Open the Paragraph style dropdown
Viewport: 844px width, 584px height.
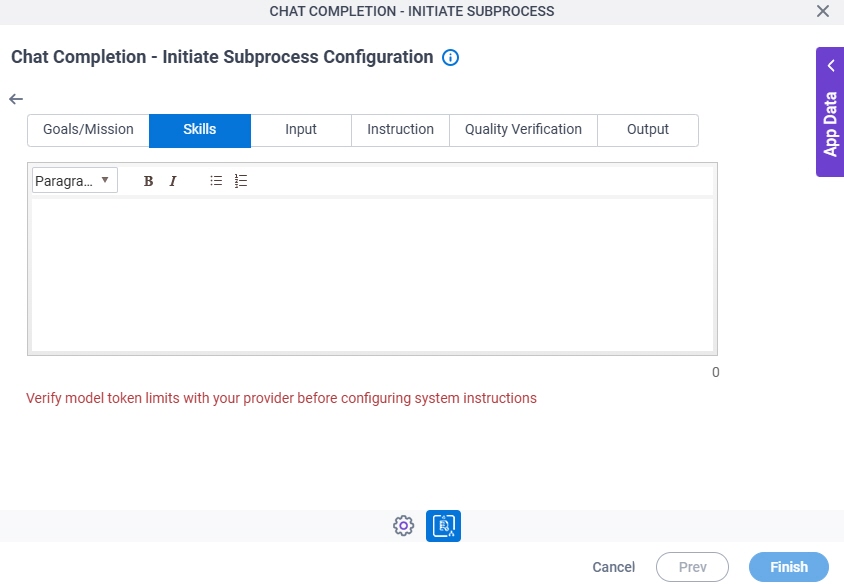click(74, 181)
